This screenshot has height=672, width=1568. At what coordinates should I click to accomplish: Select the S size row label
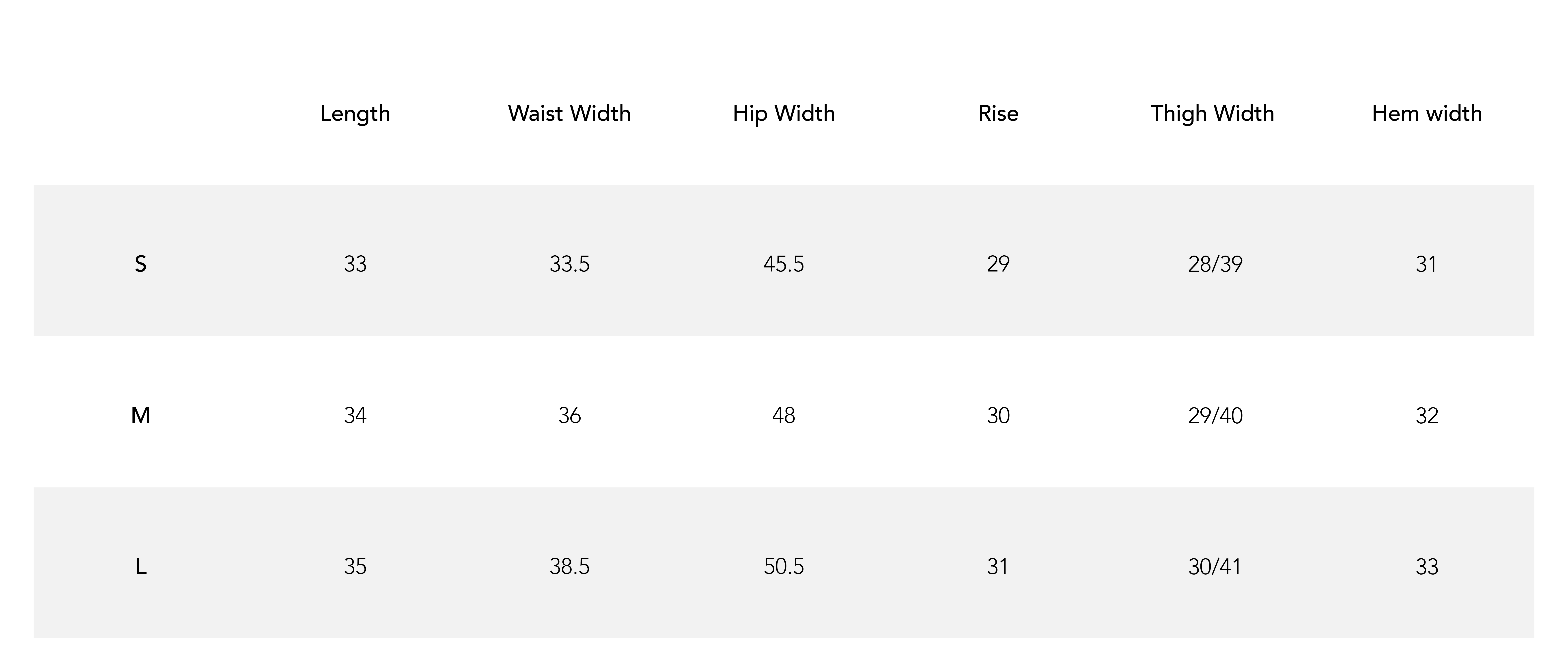click(141, 264)
